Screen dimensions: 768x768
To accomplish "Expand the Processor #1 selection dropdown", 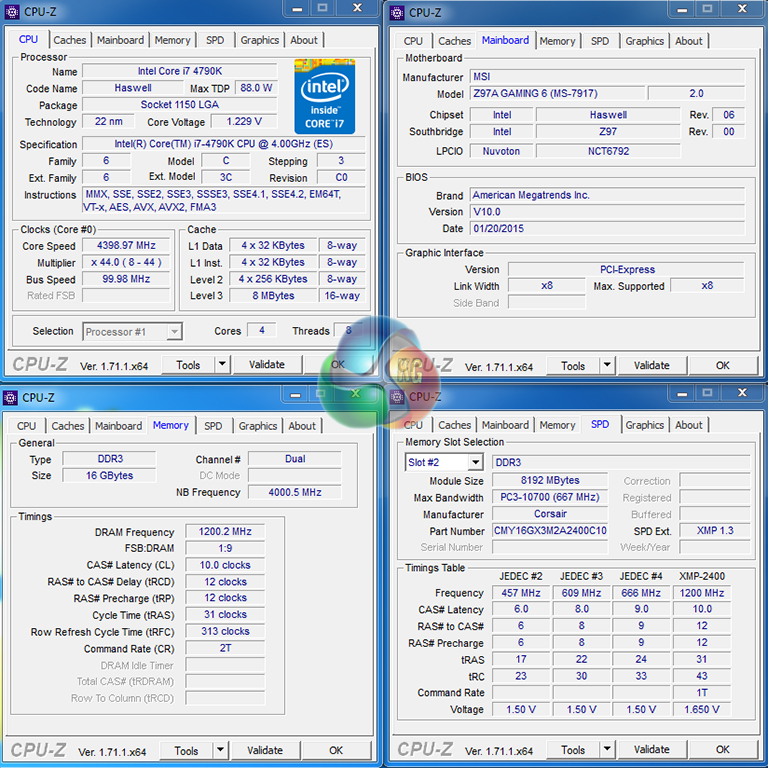I will 173,332.
